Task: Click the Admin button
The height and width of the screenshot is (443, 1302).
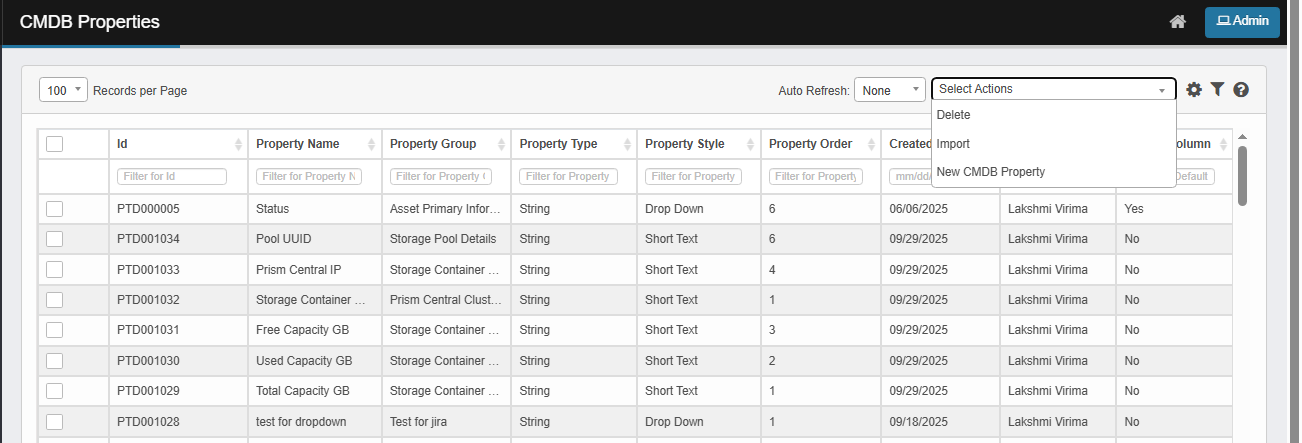Action: coord(1242,21)
